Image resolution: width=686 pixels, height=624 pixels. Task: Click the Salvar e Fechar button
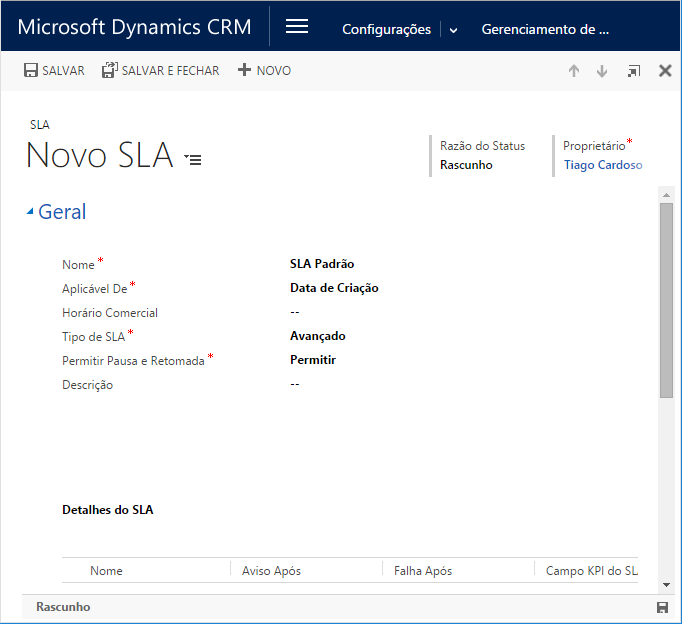(x=160, y=71)
